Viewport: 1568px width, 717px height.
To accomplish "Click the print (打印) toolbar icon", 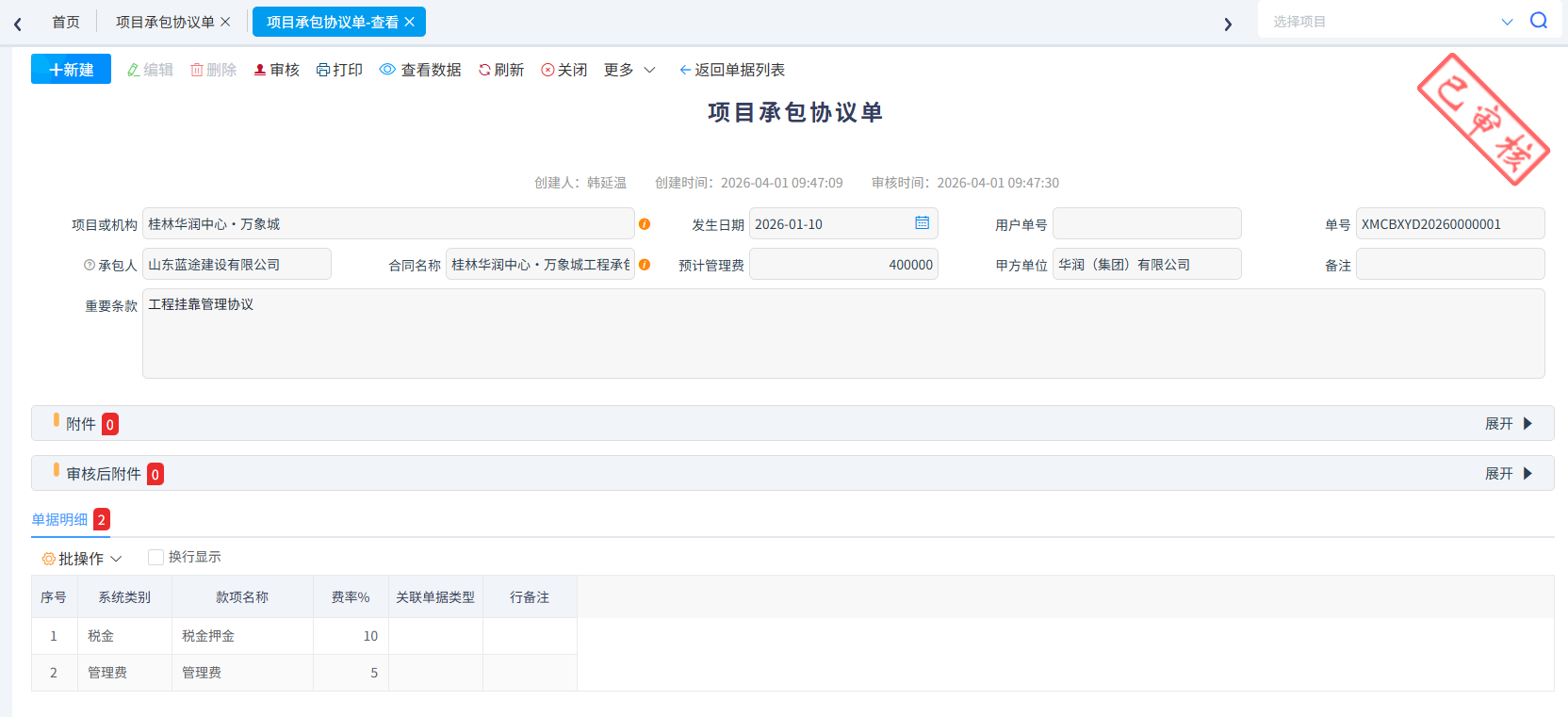I will click(x=323, y=70).
